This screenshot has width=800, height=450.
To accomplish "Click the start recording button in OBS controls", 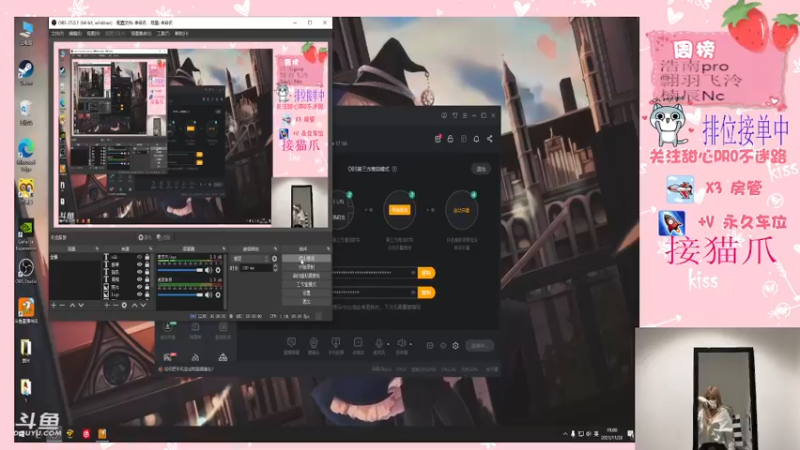I will tap(306, 267).
